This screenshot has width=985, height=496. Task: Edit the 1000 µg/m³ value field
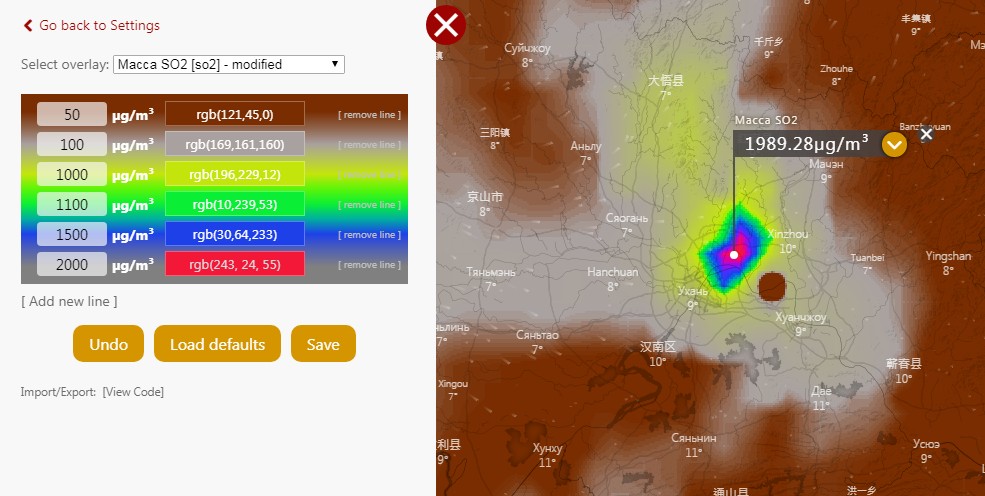(72, 174)
